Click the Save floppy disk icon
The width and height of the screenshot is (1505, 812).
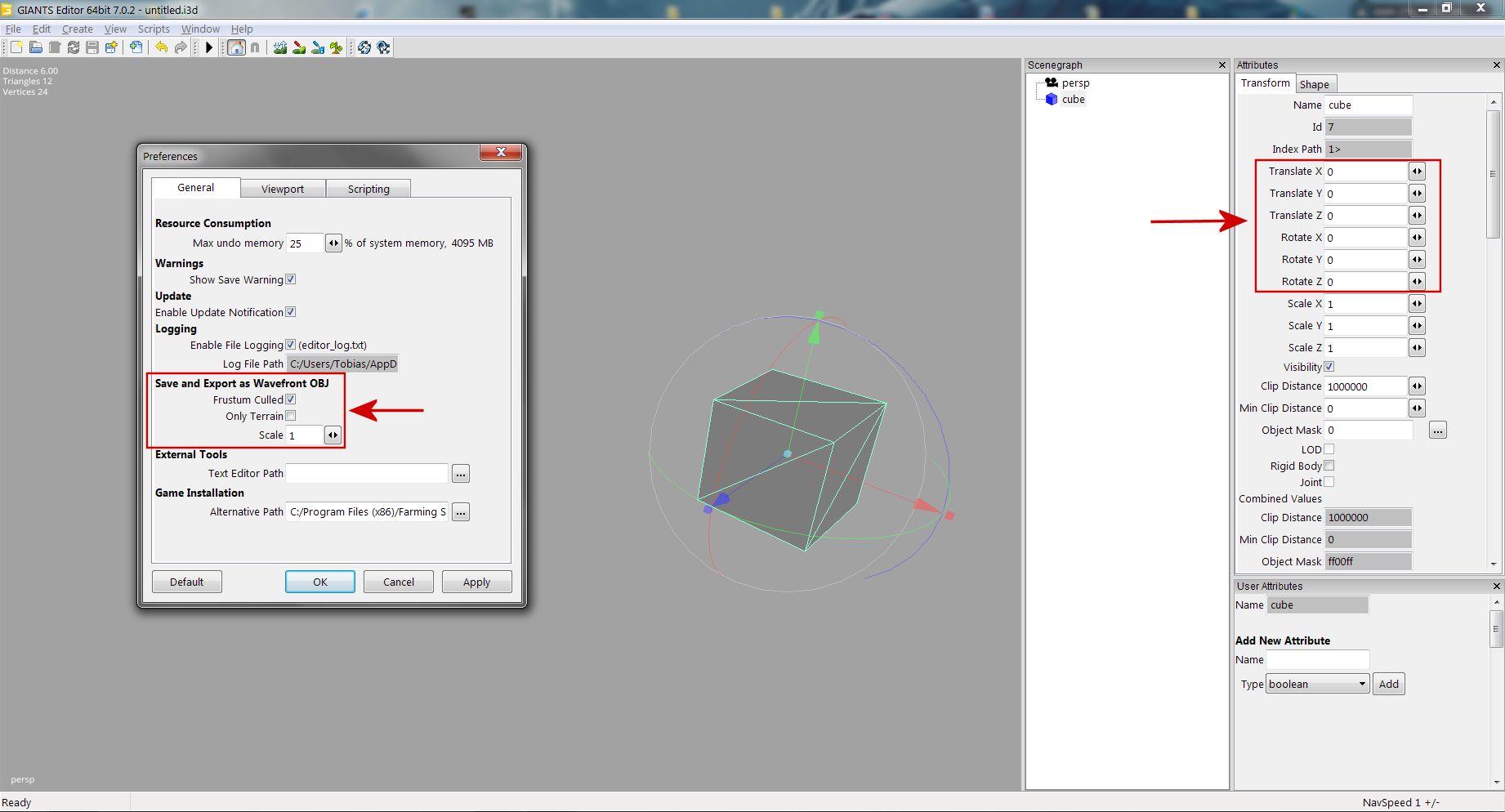tap(92, 47)
